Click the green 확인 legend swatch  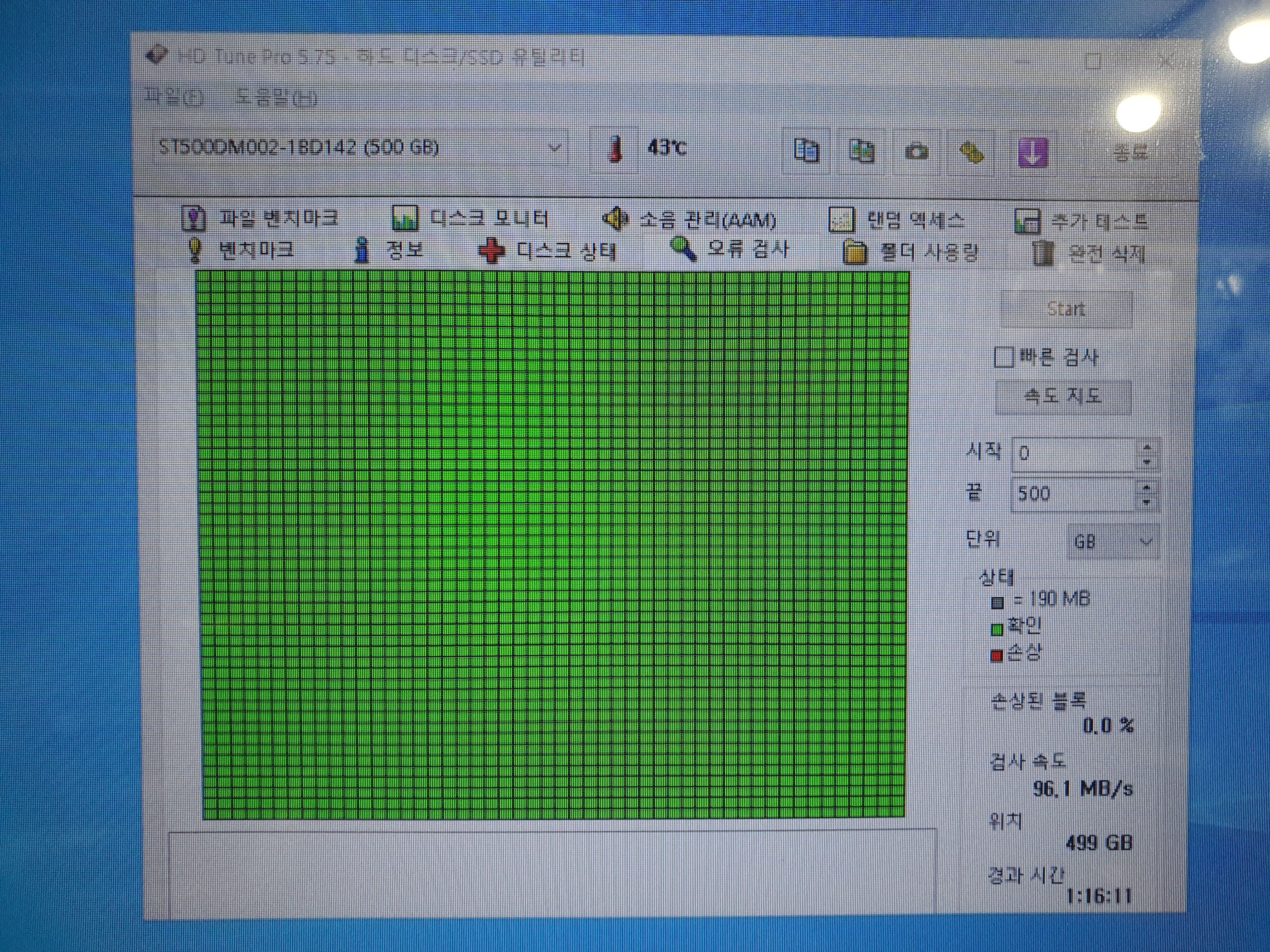(x=997, y=630)
